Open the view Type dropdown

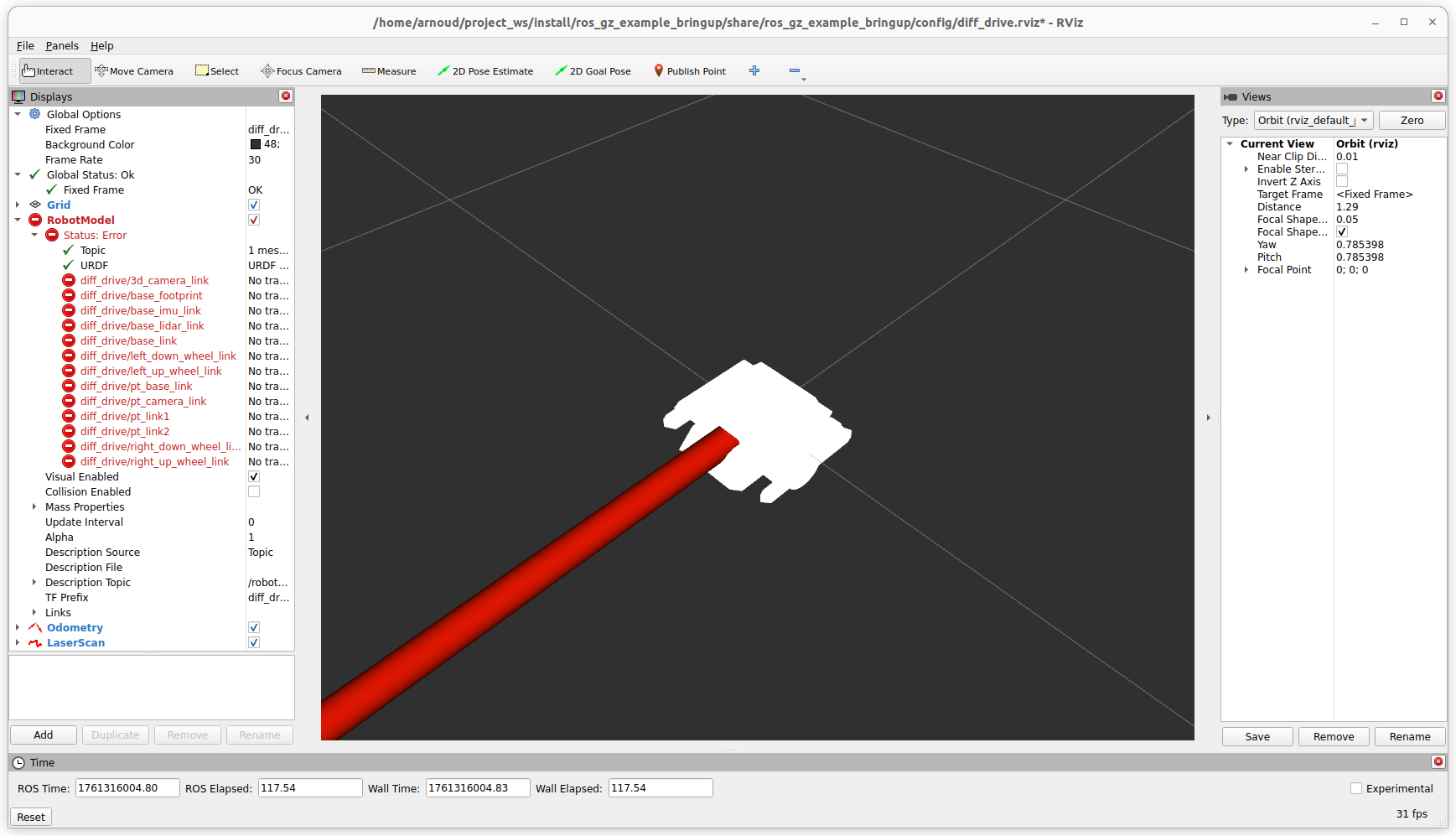[1313, 121]
